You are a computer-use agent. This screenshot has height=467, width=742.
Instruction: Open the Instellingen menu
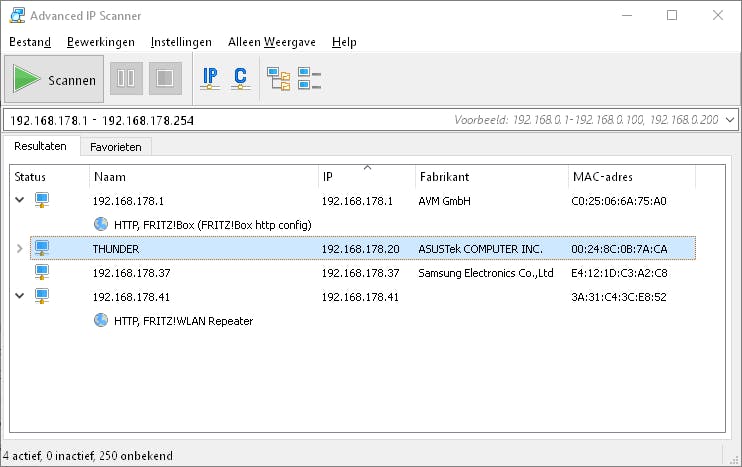[181, 42]
